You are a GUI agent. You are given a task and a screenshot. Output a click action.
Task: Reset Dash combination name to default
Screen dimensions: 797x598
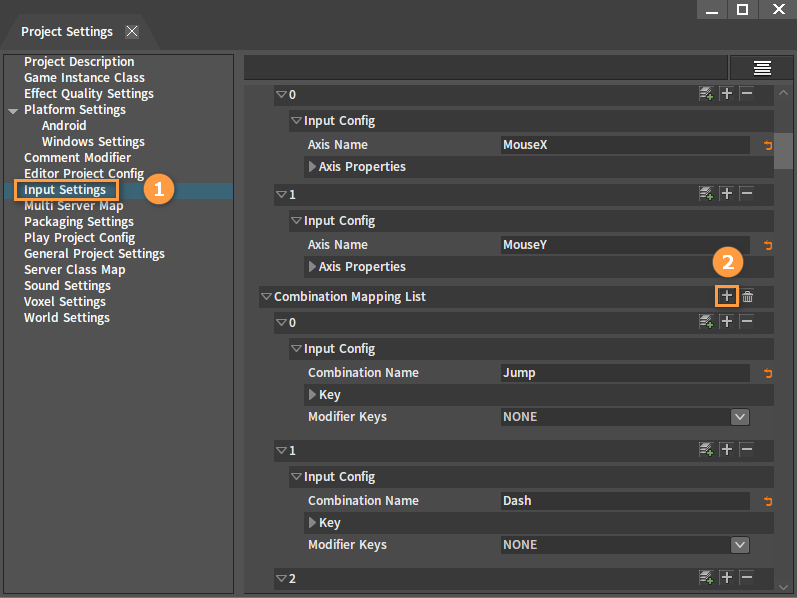[768, 501]
